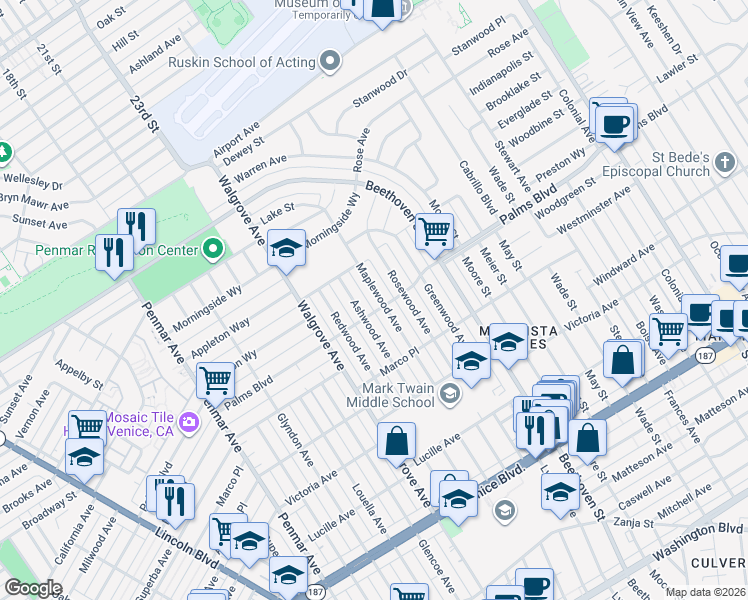The height and width of the screenshot is (600, 748).
Task: Click the 23rd St street label
Action: pyautogui.click(x=144, y=114)
